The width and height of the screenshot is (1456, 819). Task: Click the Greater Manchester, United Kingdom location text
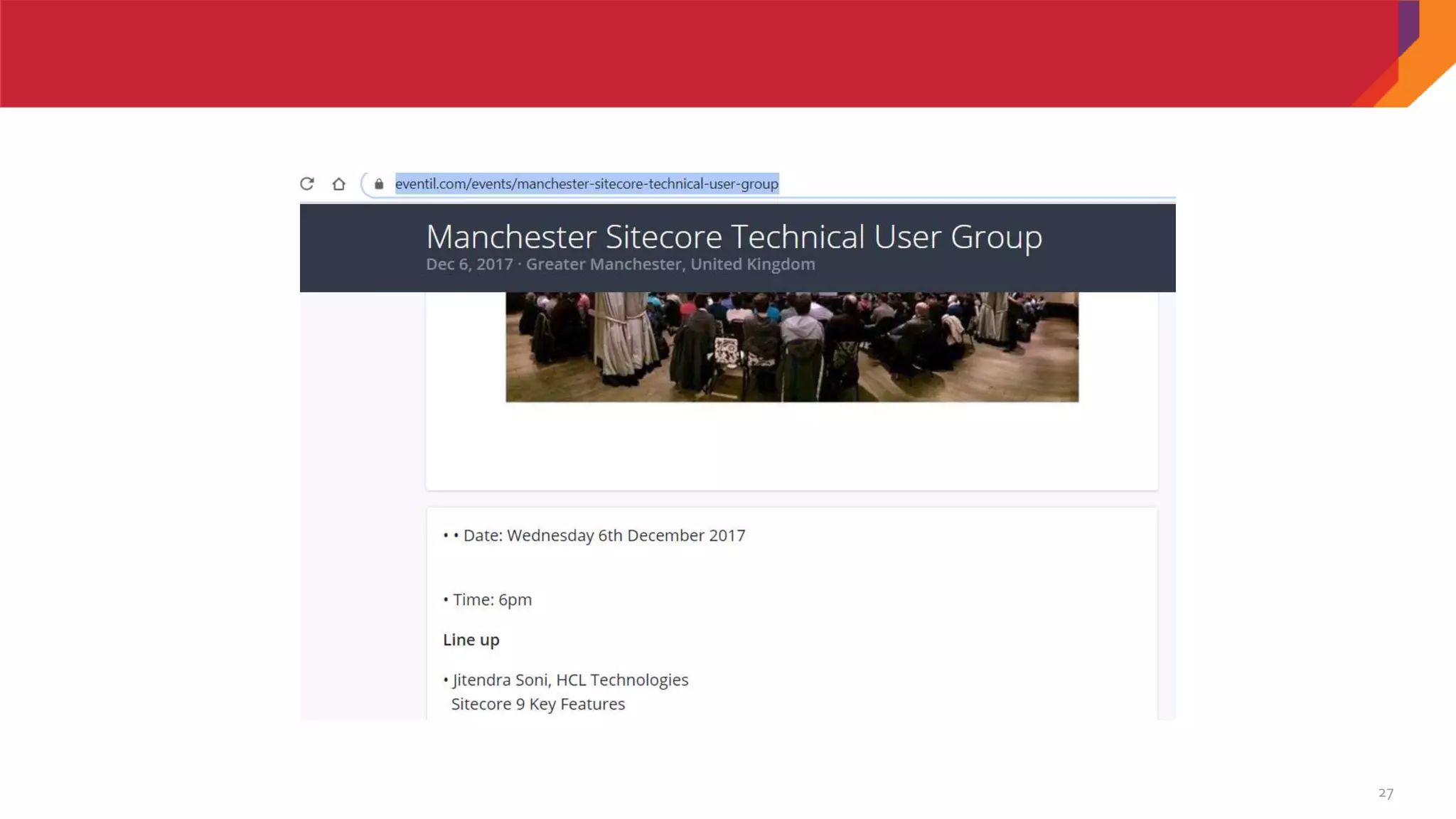point(670,264)
